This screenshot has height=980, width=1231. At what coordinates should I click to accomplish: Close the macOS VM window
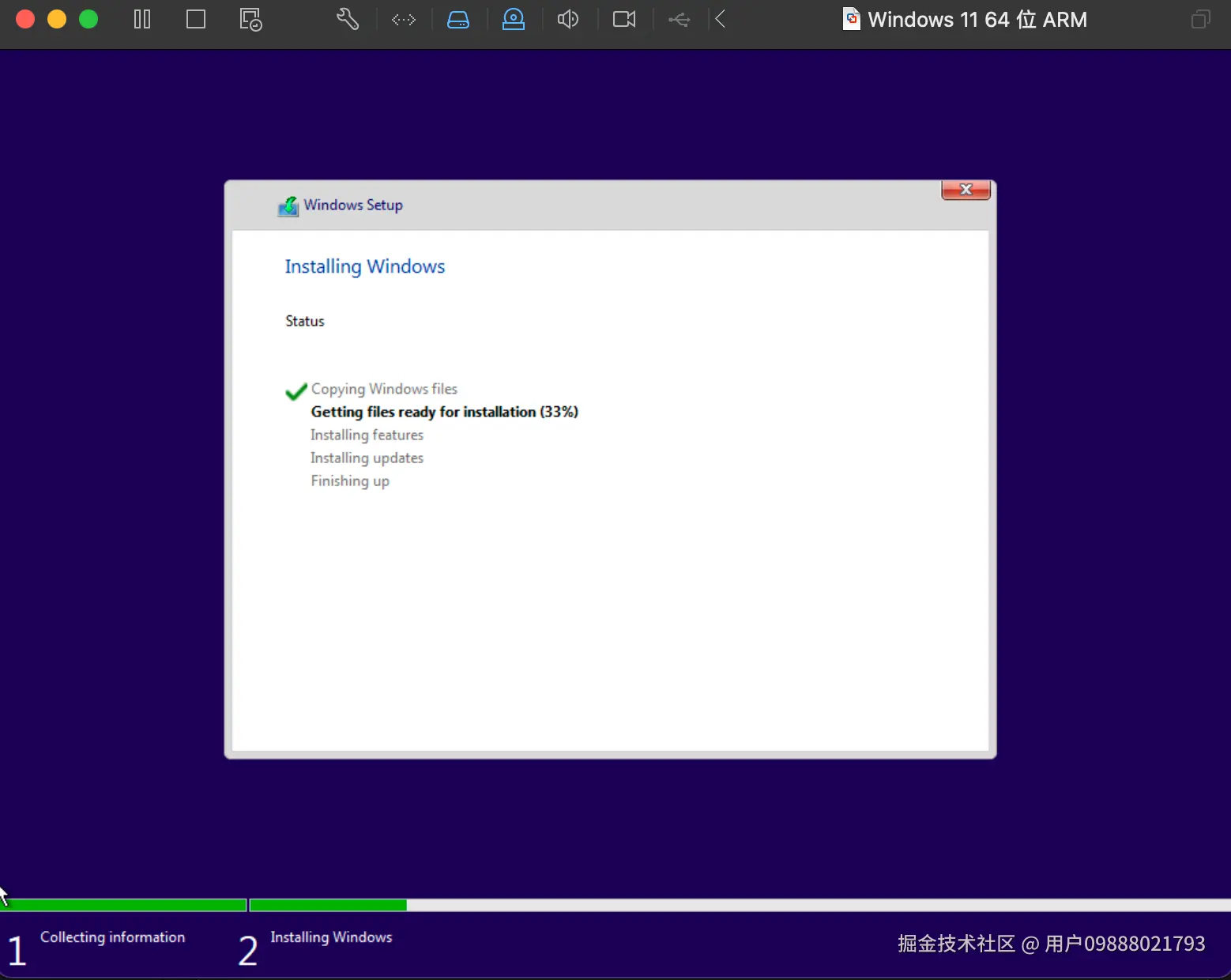25,19
